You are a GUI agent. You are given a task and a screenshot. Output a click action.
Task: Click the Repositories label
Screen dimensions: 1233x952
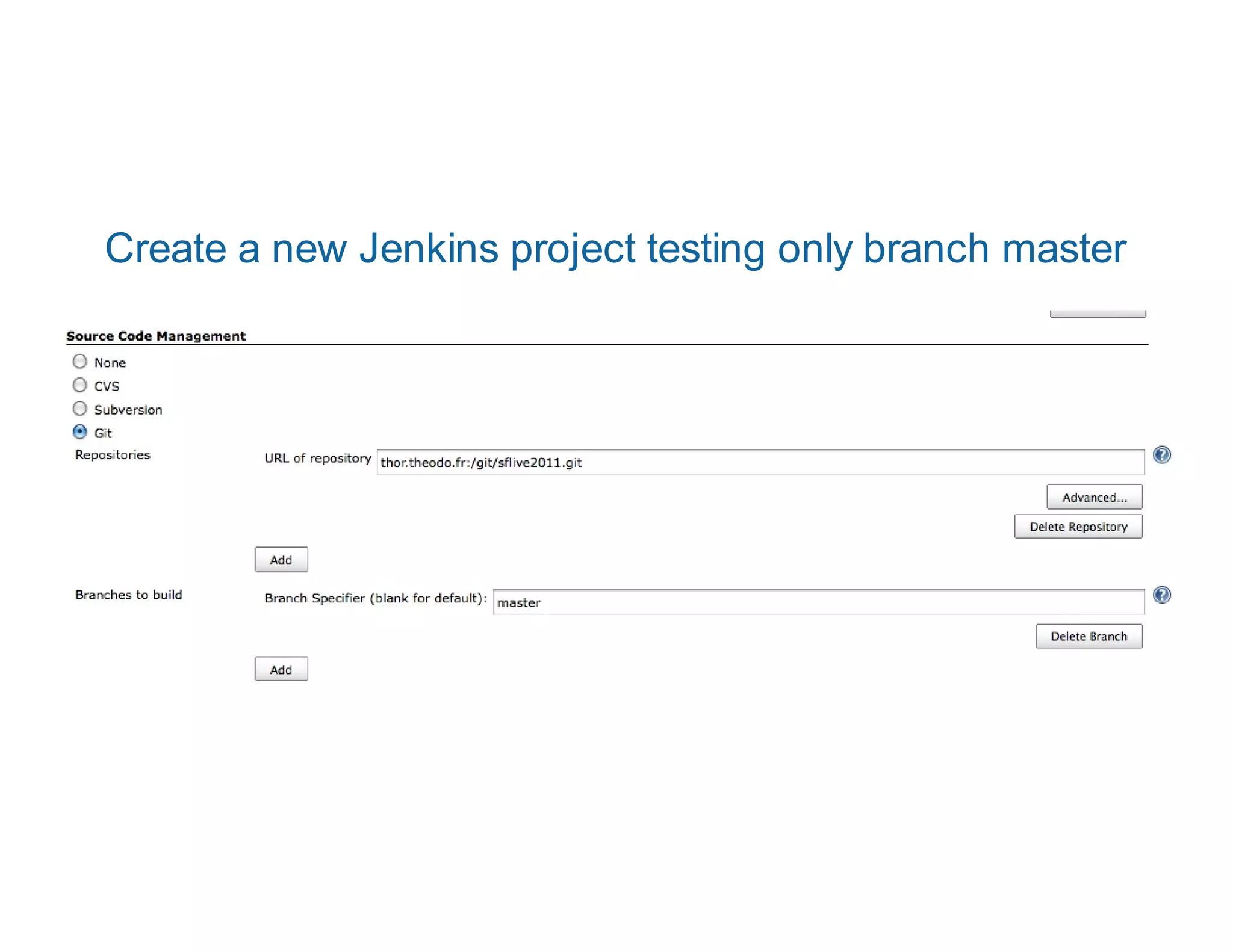click(x=113, y=455)
